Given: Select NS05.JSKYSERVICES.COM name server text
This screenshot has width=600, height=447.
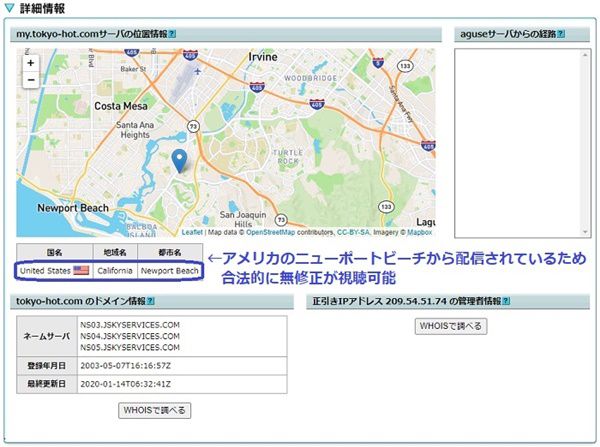Looking at the screenshot, I should (x=130, y=347).
